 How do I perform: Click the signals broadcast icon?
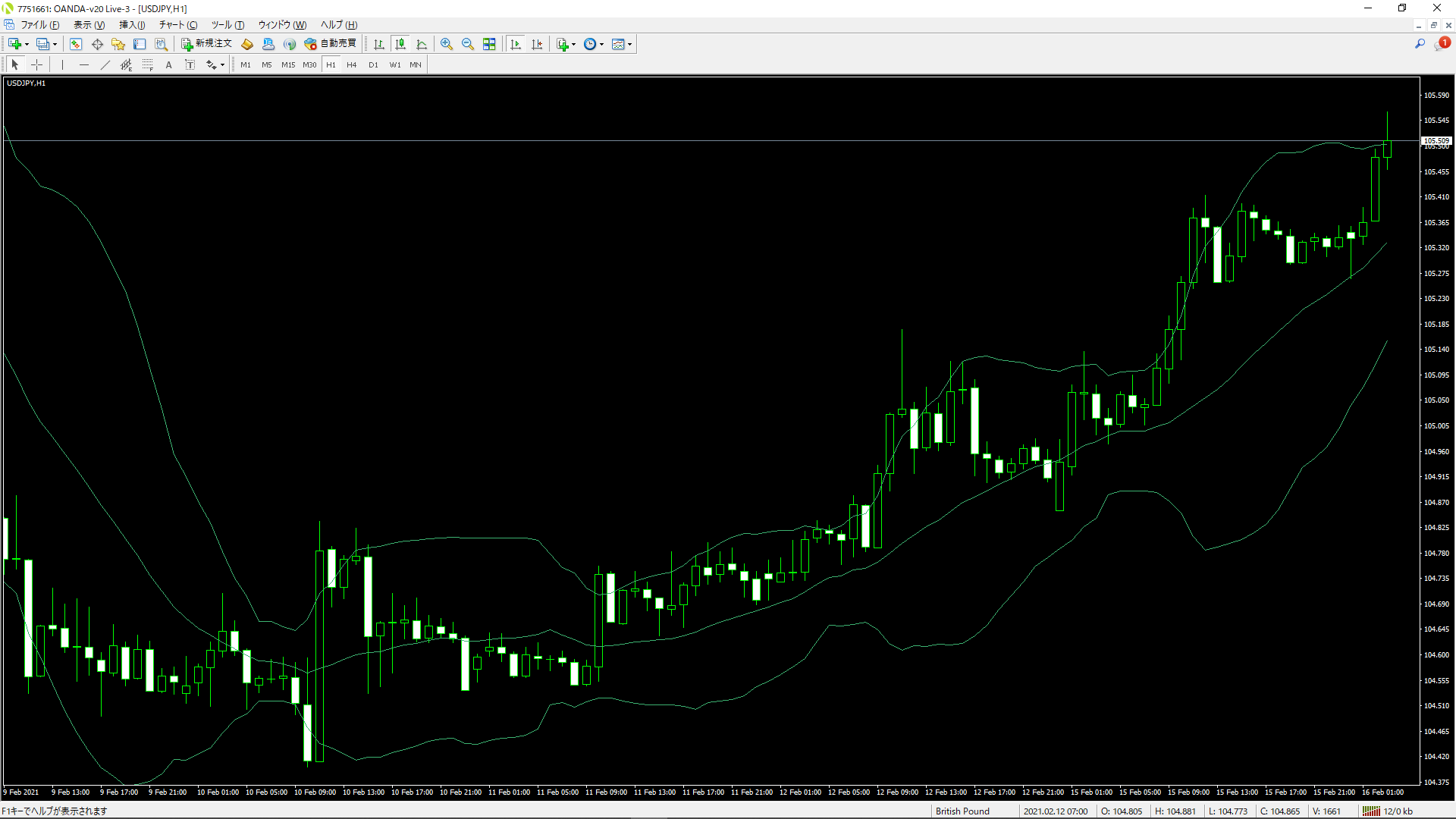(290, 44)
